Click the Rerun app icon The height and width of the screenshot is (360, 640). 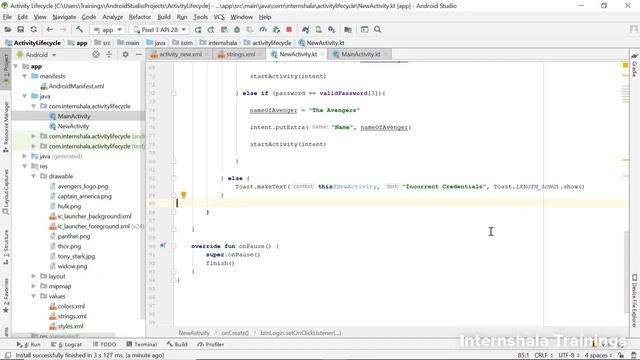[198, 30]
